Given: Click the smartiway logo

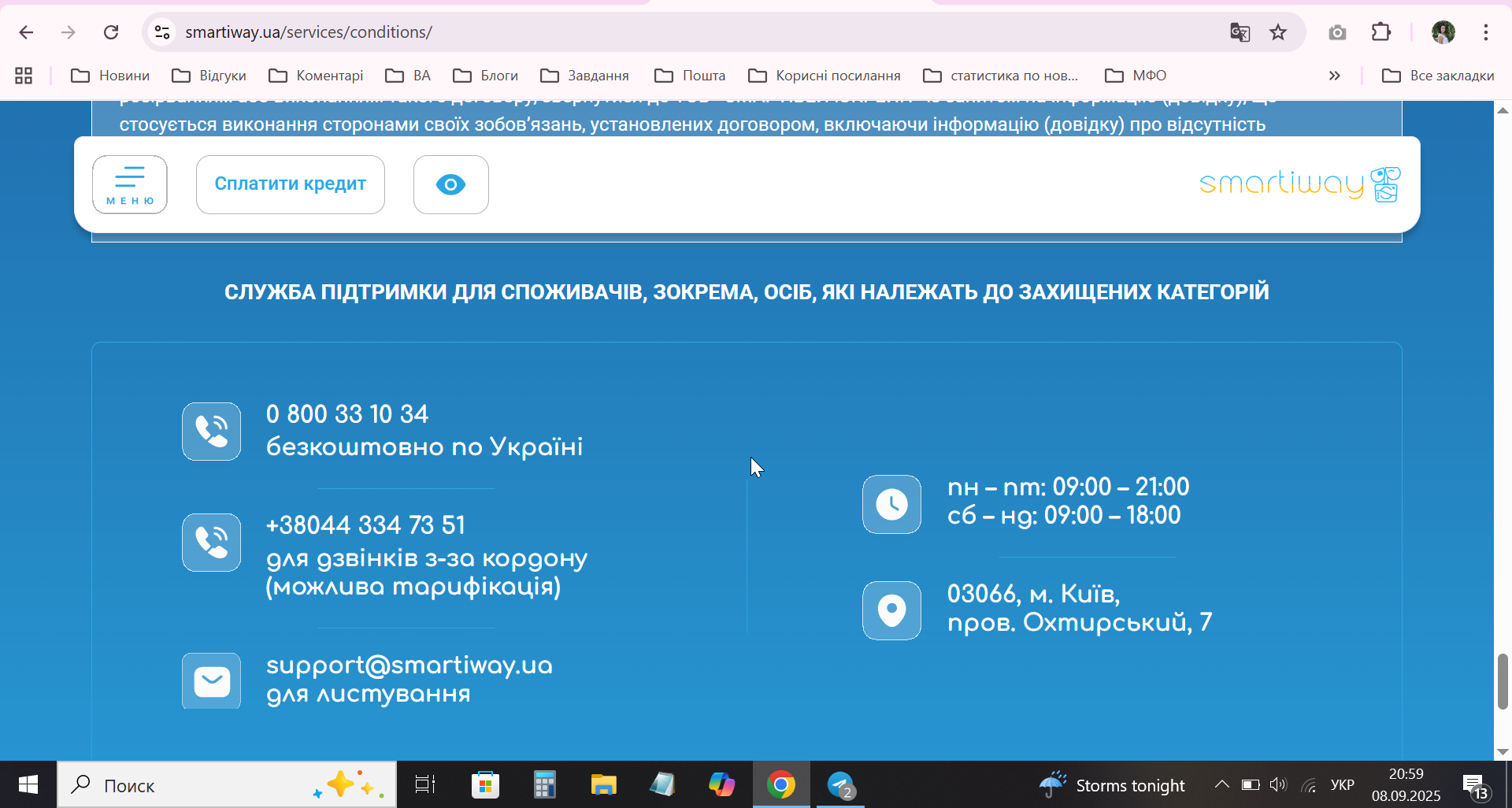Looking at the screenshot, I should coord(1300,184).
